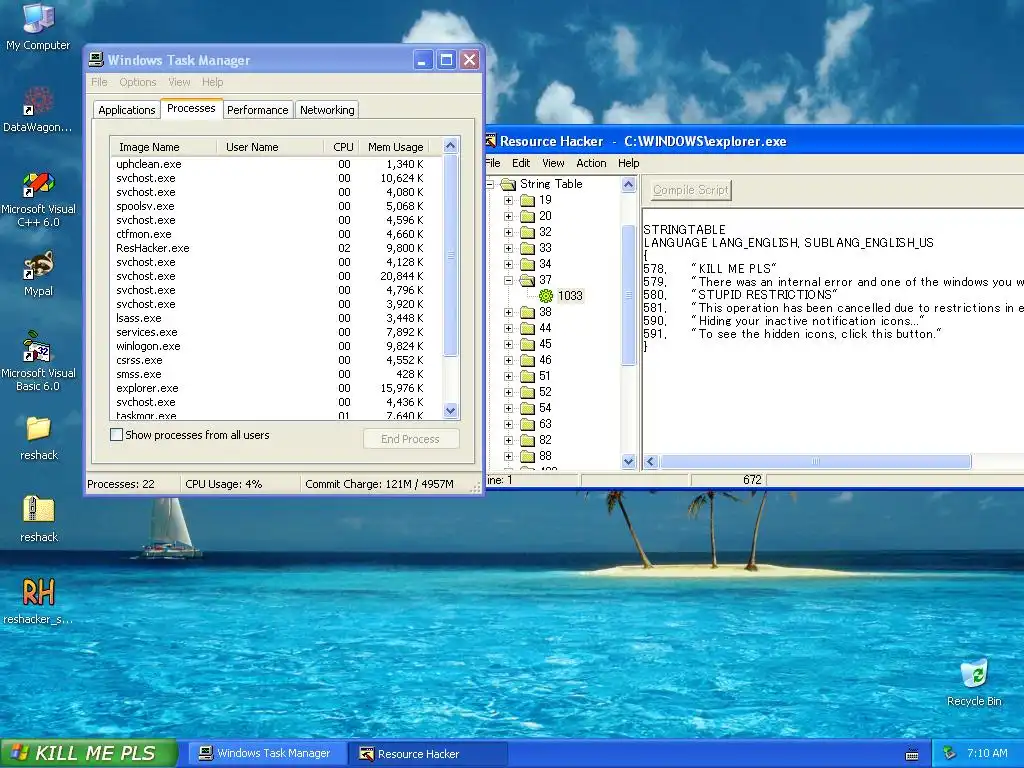
Task: Click the Task Manager title bar icon
Action: pyautogui.click(x=96, y=59)
